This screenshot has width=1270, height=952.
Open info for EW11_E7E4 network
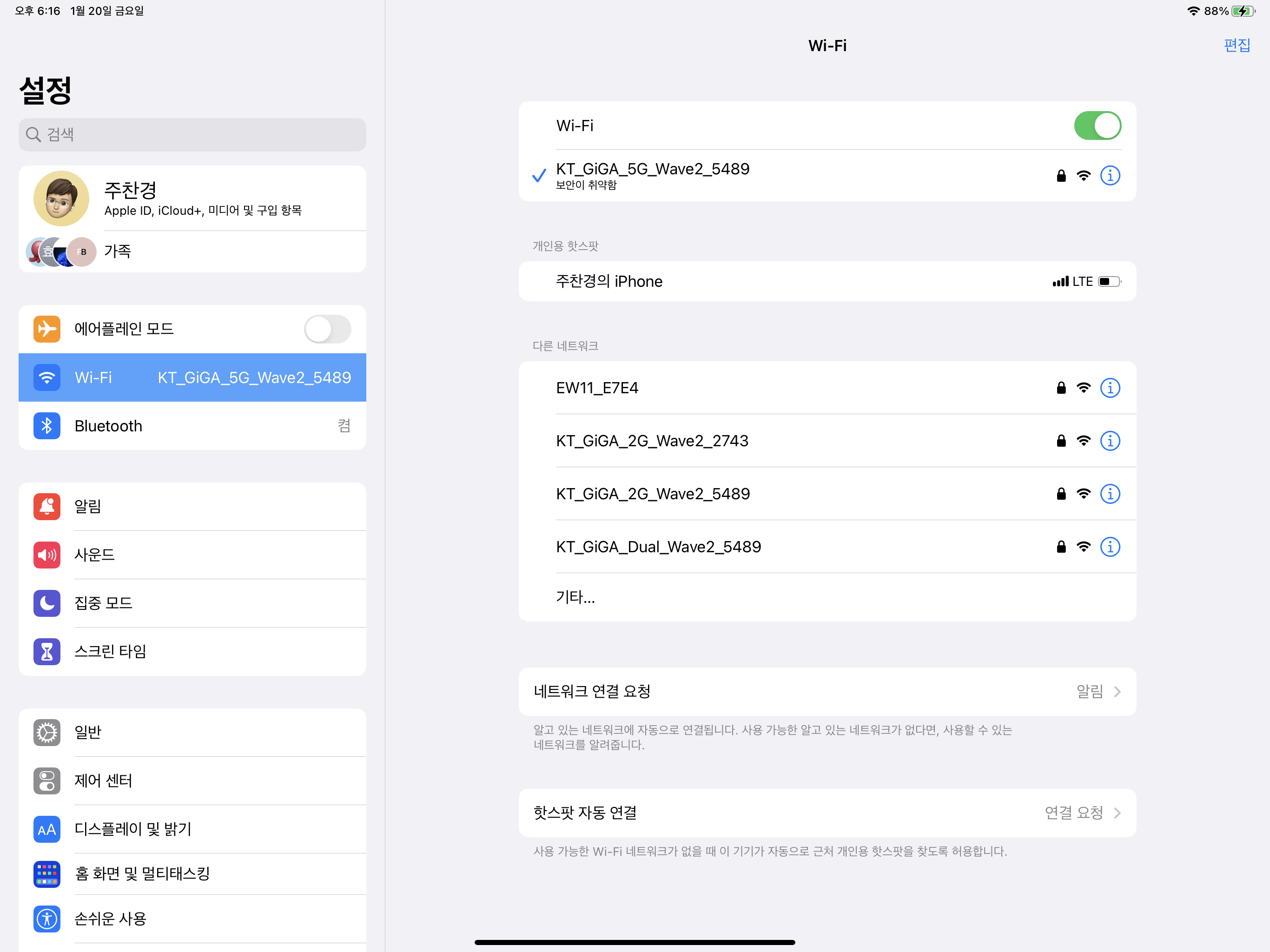pyautogui.click(x=1109, y=388)
